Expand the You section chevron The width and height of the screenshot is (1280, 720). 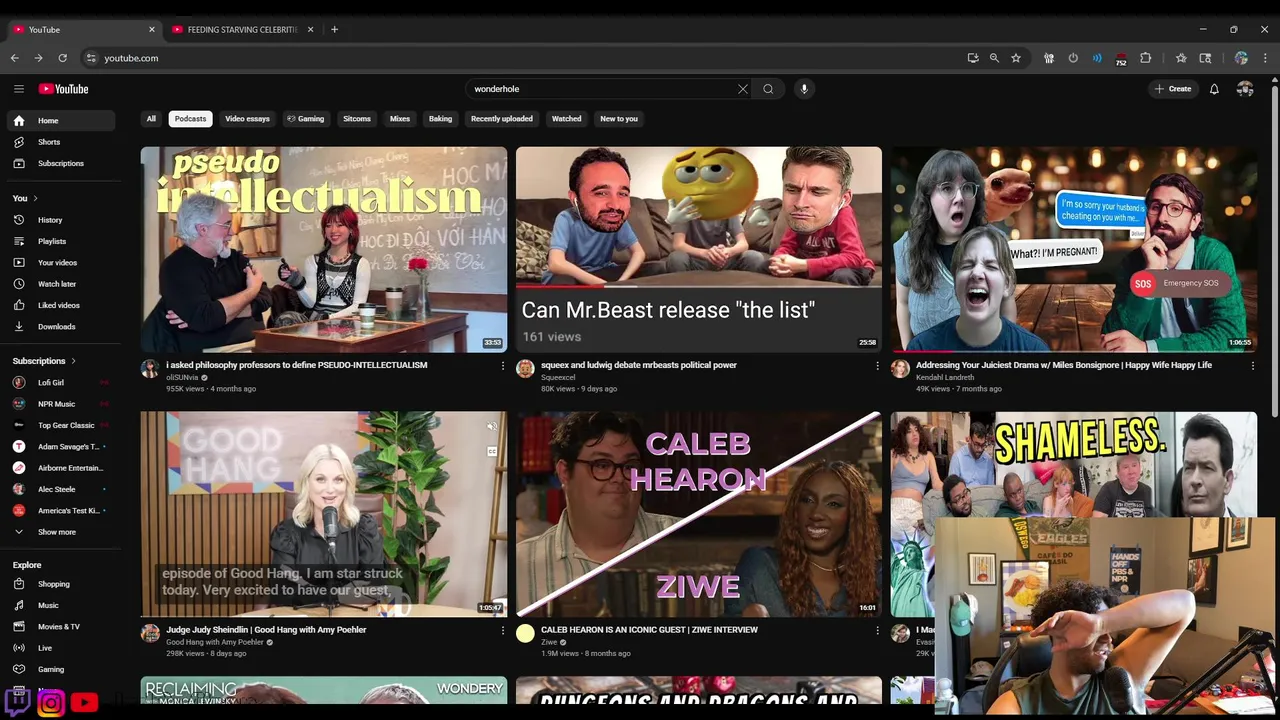(x=35, y=198)
